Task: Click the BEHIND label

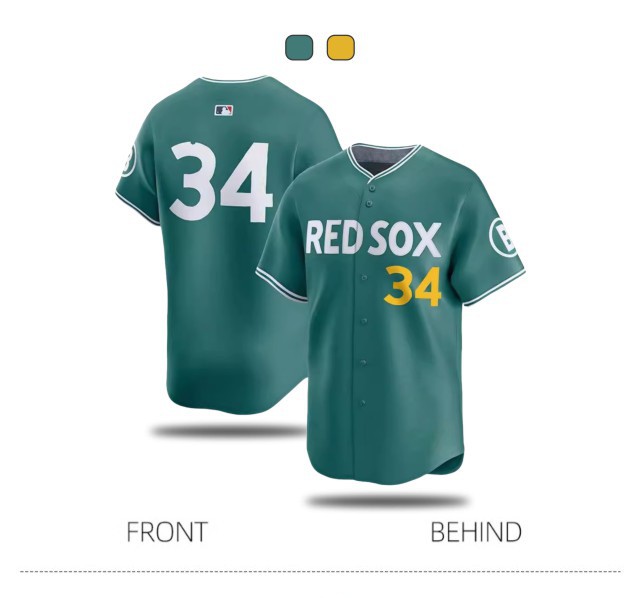Action: click(x=476, y=531)
